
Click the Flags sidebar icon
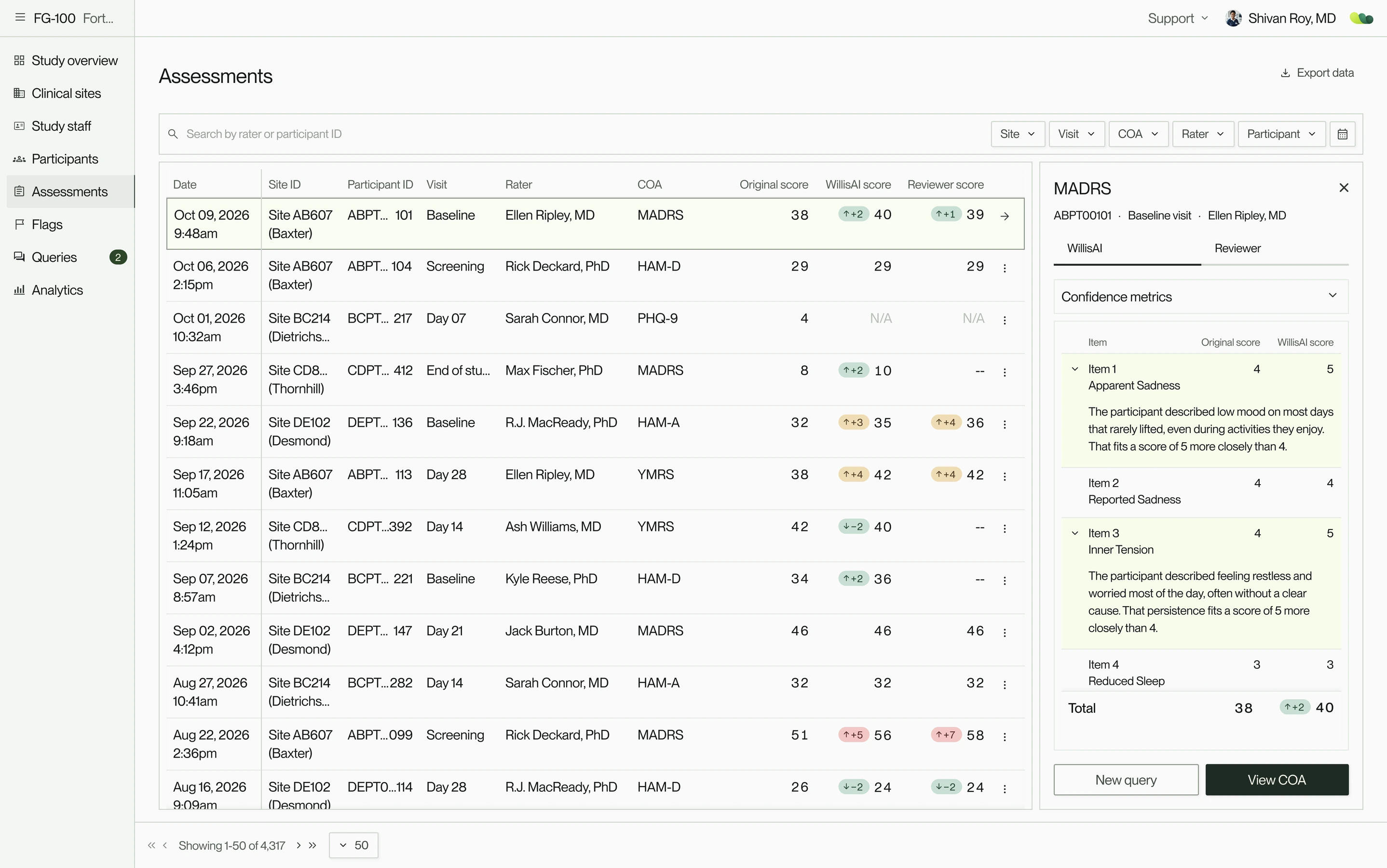point(19,224)
